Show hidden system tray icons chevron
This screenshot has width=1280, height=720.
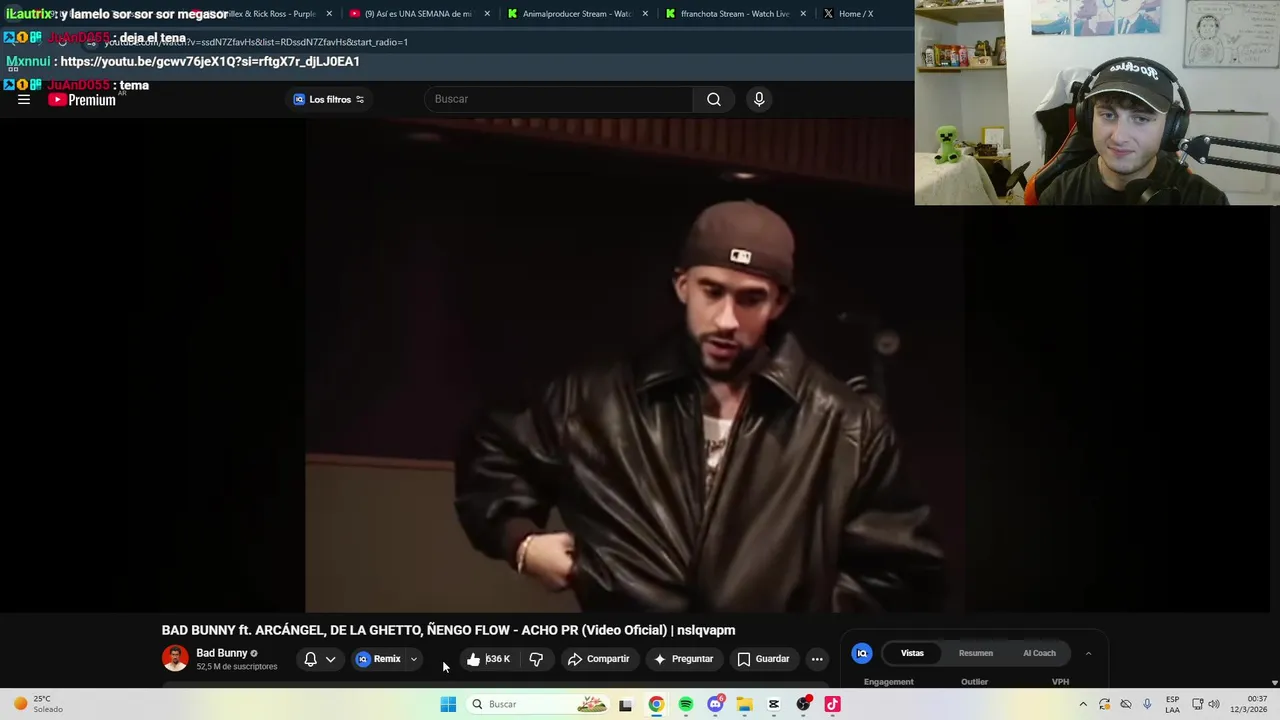coord(1082,704)
